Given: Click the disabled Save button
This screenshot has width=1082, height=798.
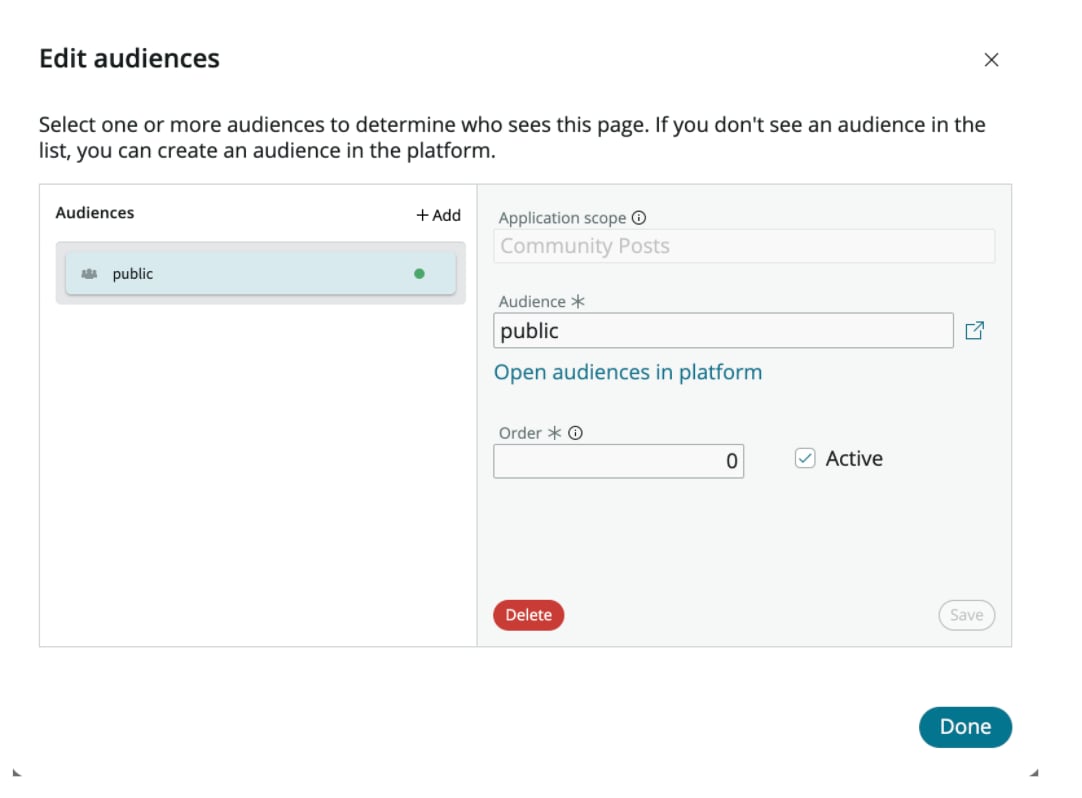Looking at the screenshot, I should click(966, 615).
